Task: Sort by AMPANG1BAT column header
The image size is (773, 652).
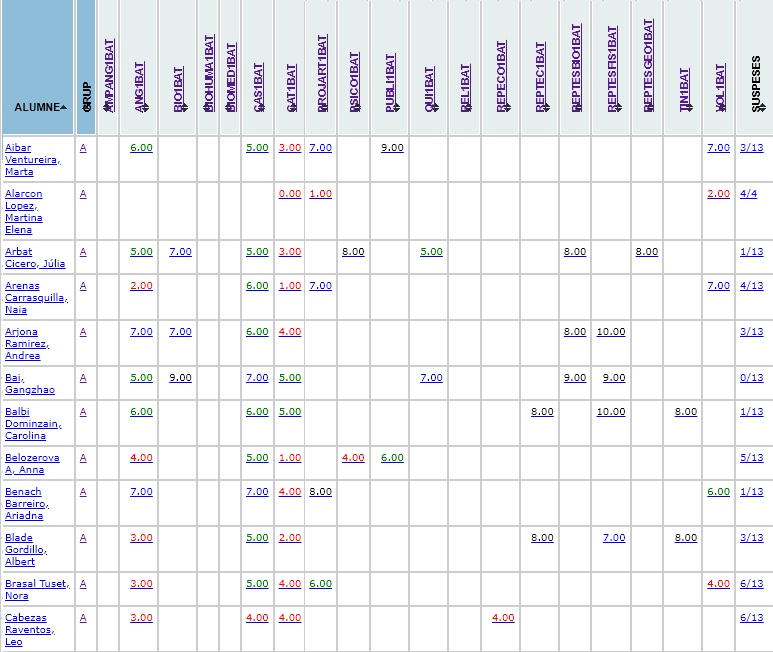Action: [109, 76]
